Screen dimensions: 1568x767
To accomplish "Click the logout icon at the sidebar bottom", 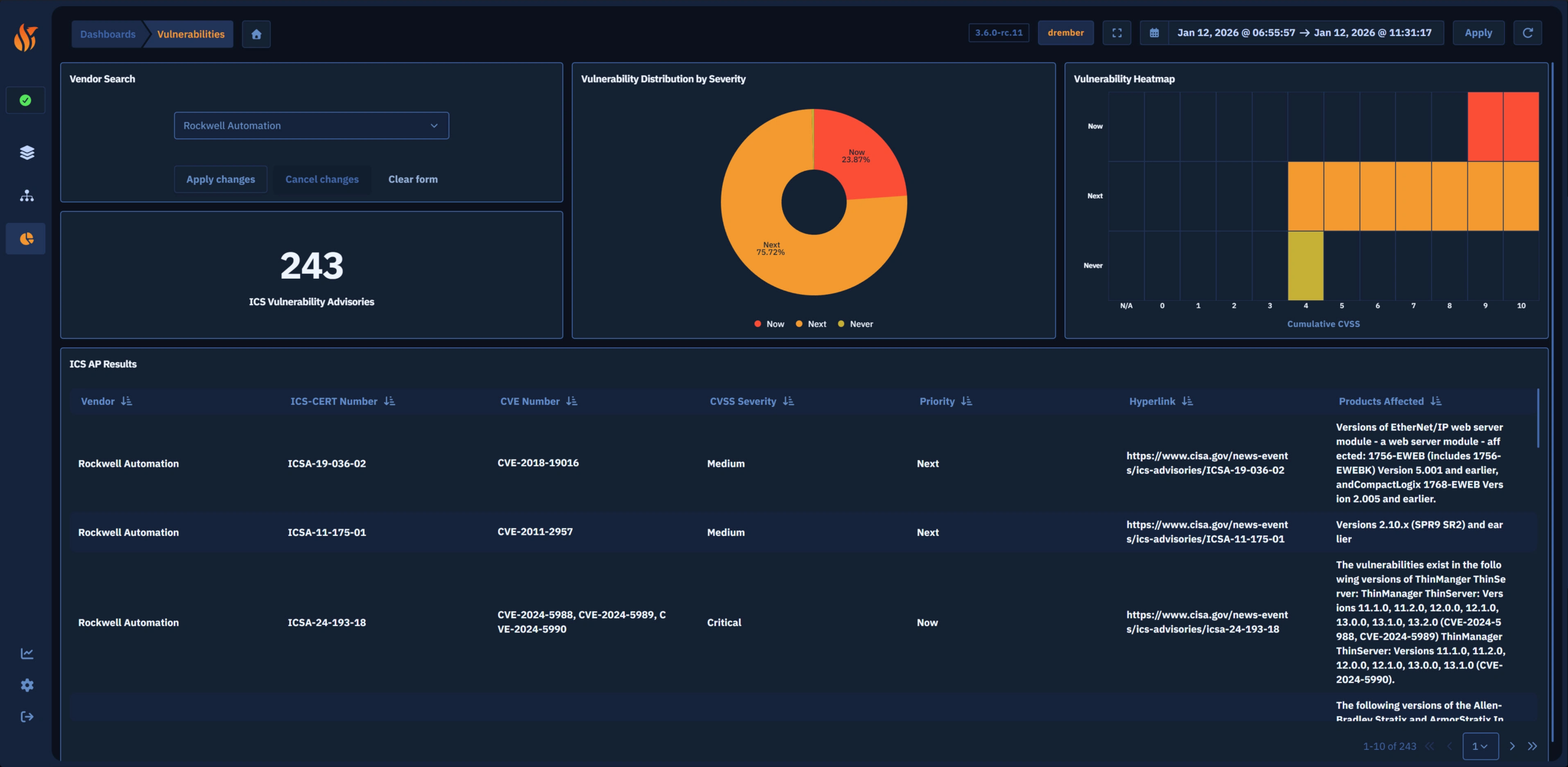I will coord(26,716).
